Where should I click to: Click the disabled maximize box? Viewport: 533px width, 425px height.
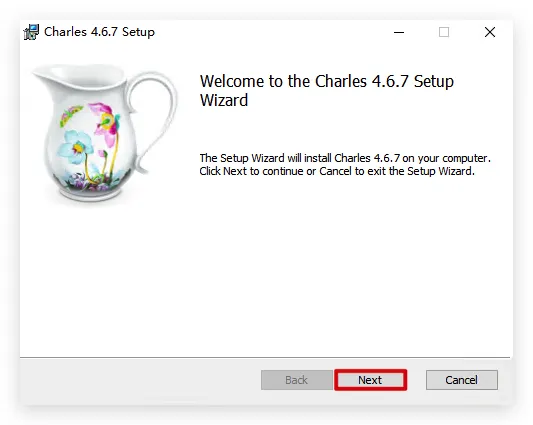(x=444, y=32)
